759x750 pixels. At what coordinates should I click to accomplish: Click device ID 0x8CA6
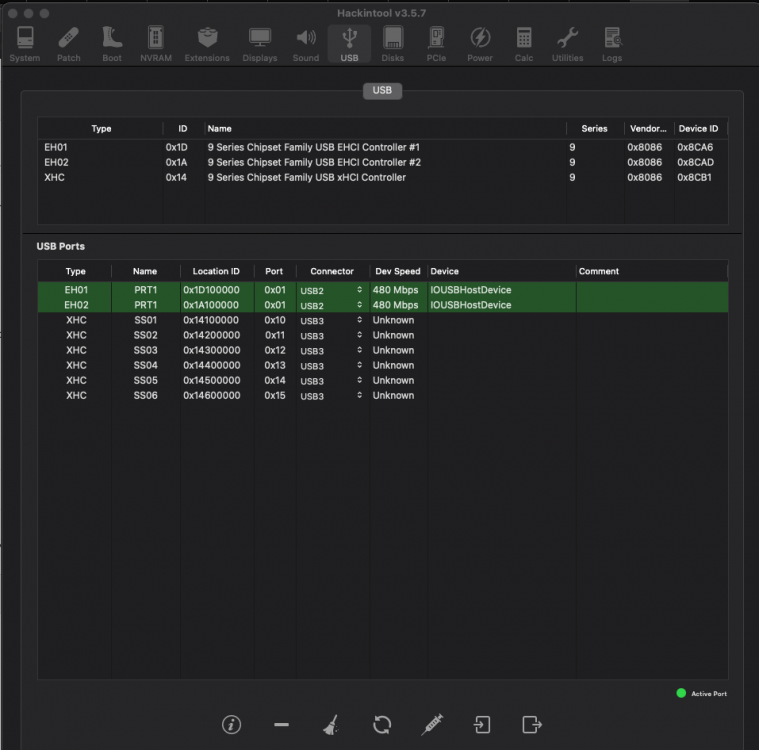pos(695,147)
